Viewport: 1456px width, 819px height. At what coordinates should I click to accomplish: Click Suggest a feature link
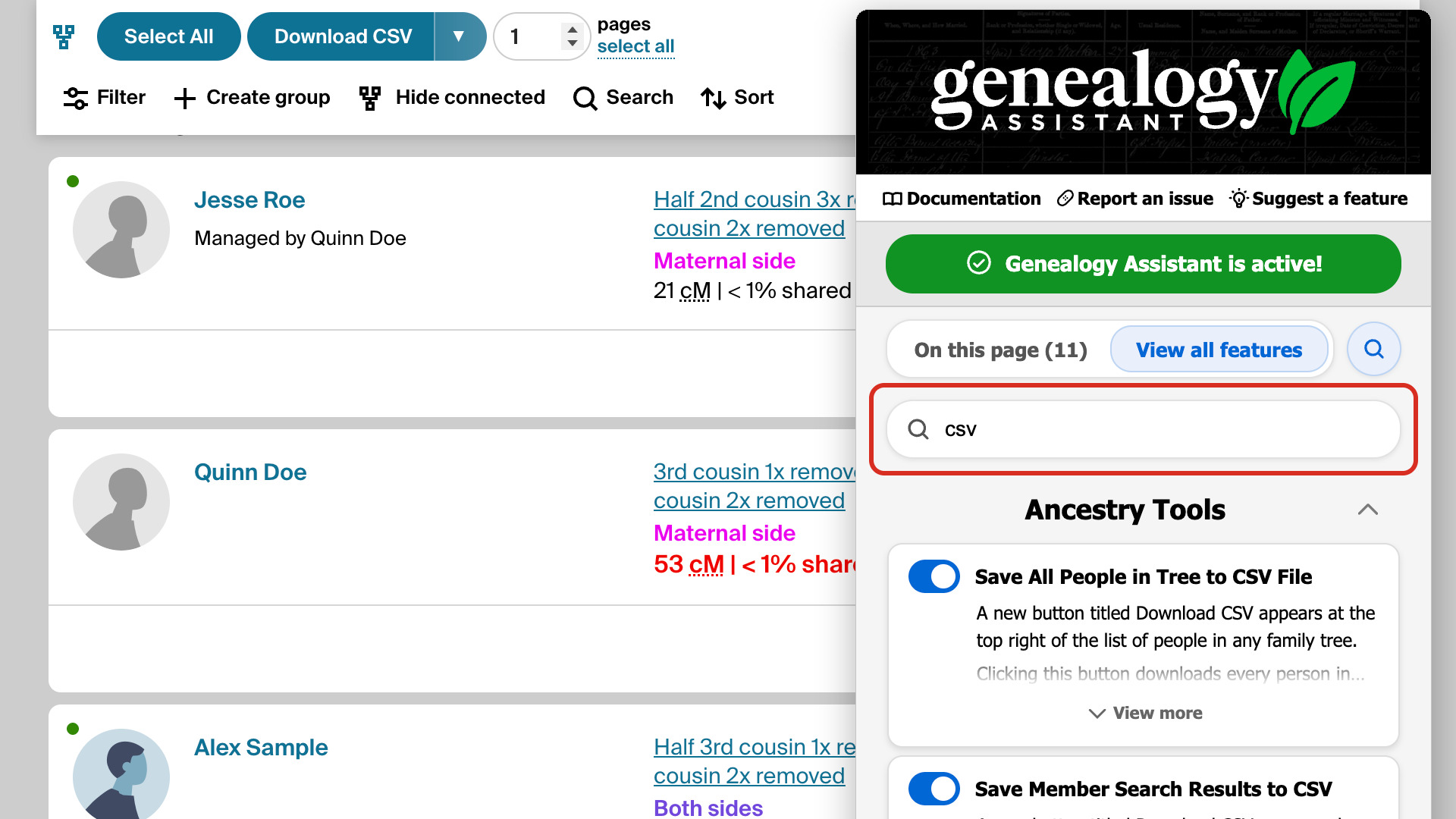[1319, 199]
